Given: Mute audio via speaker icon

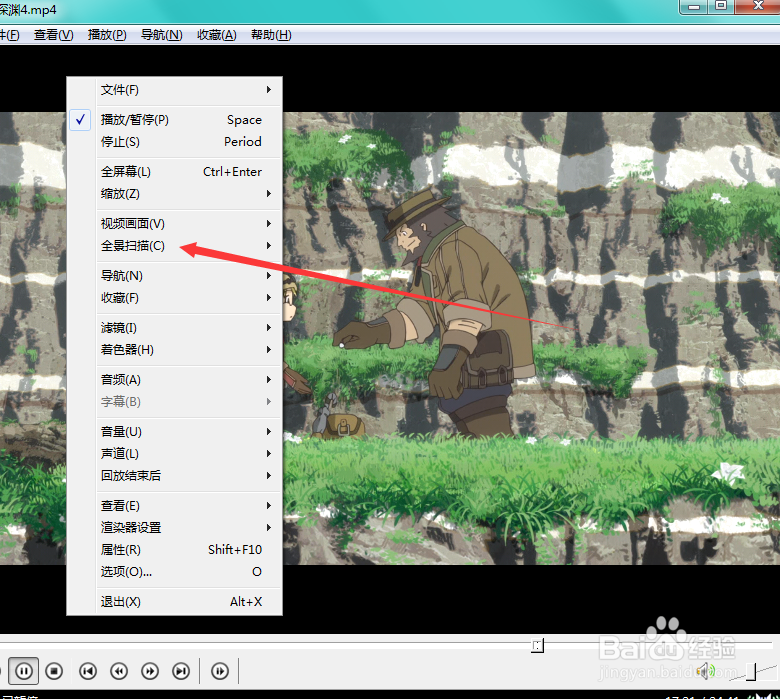Looking at the screenshot, I should point(704,671).
